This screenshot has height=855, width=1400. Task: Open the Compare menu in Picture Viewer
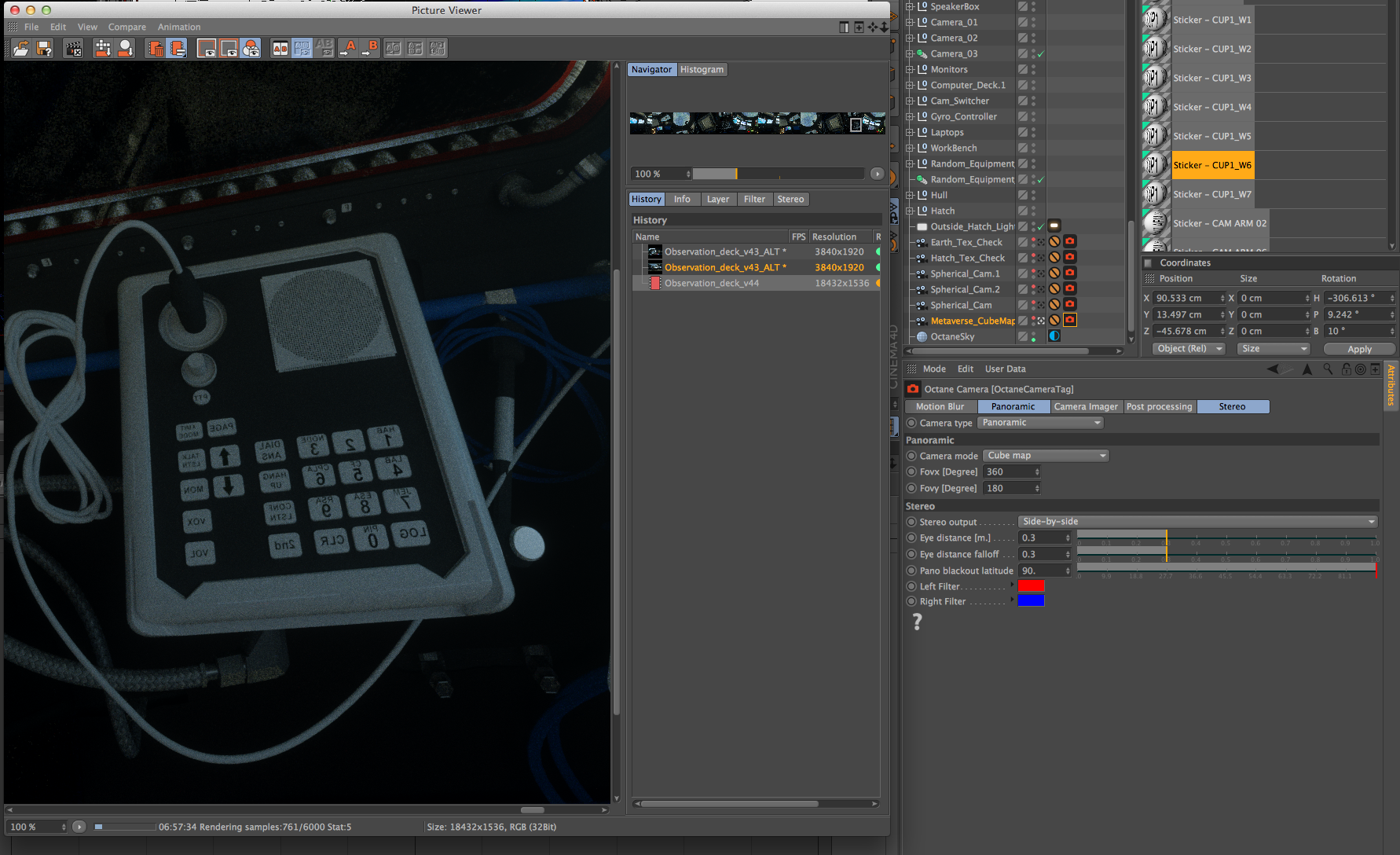[127, 27]
